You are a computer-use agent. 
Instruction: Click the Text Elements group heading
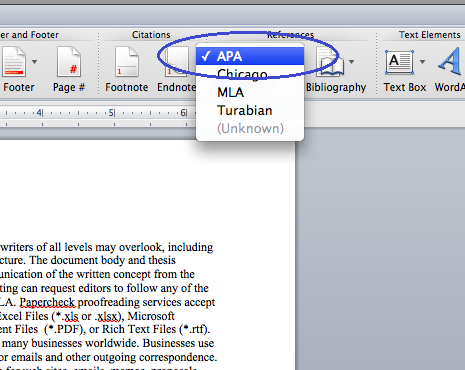pos(429,35)
